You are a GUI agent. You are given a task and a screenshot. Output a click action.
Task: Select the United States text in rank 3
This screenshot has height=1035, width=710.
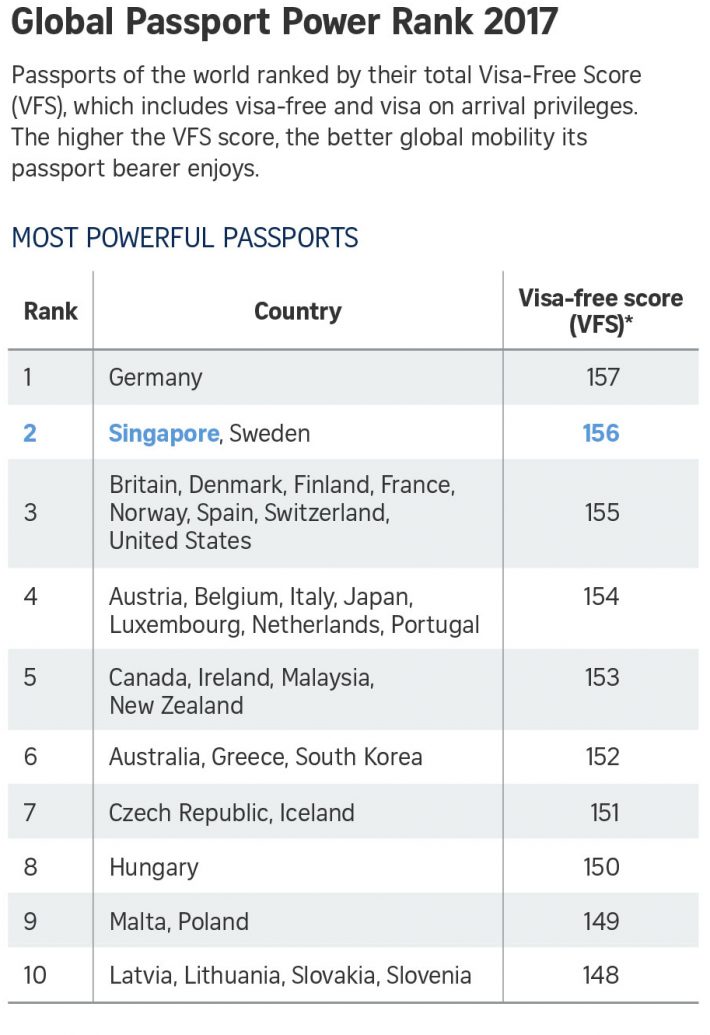pyautogui.click(x=180, y=541)
